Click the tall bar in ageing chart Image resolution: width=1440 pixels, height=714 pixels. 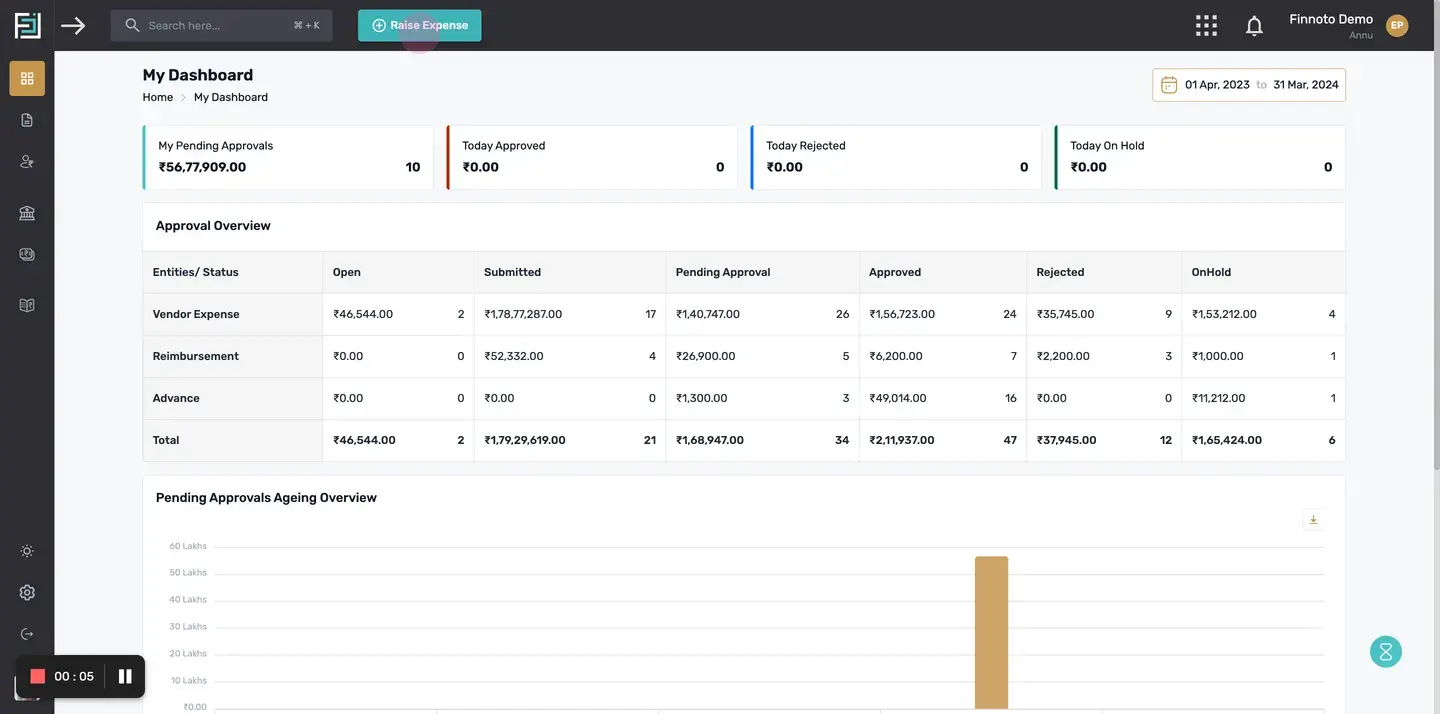click(x=991, y=632)
